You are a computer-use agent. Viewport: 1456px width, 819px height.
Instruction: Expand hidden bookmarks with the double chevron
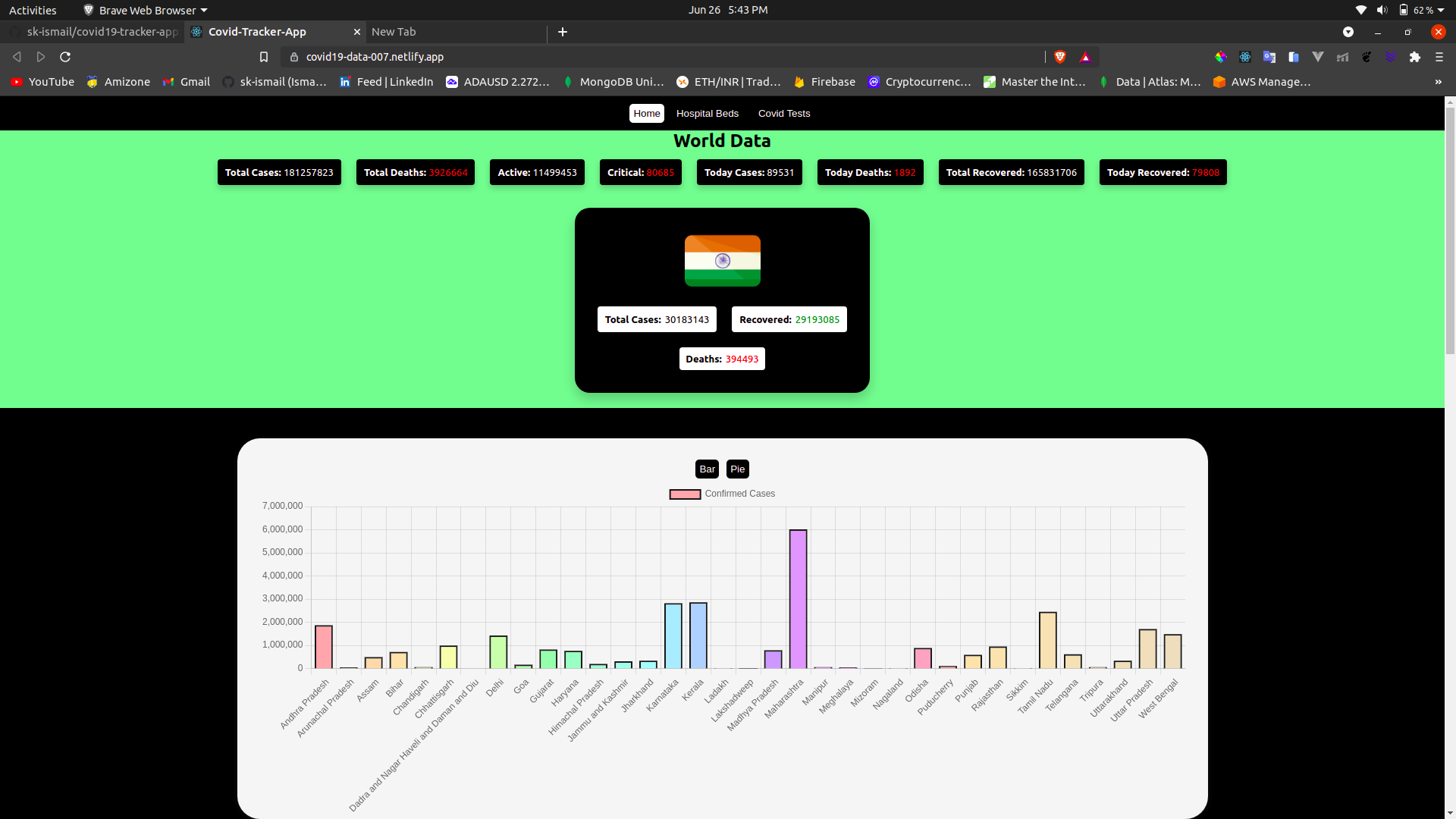pyautogui.click(x=1438, y=82)
